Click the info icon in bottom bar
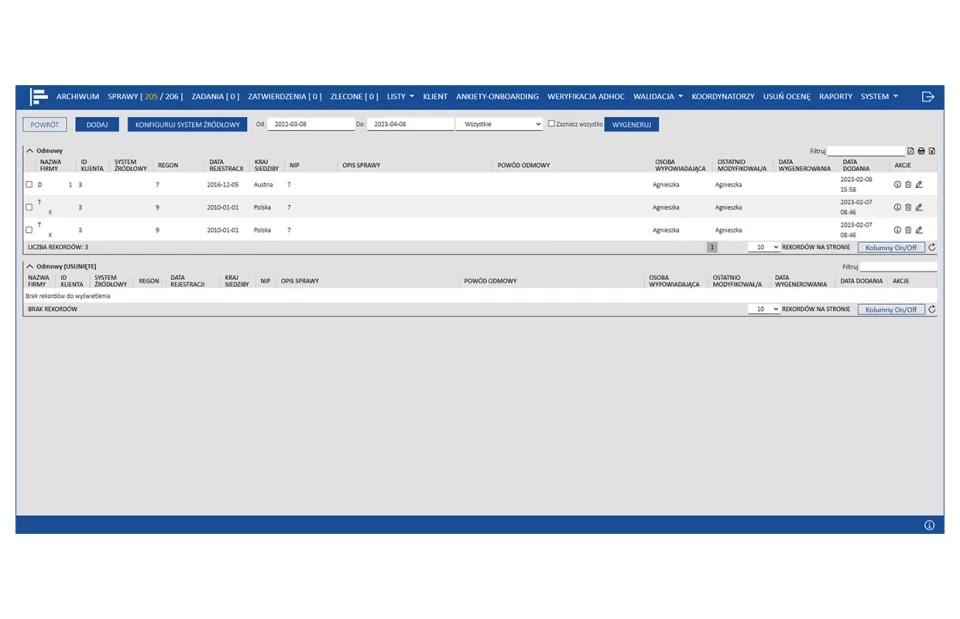960x619 pixels. click(x=928, y=525)
